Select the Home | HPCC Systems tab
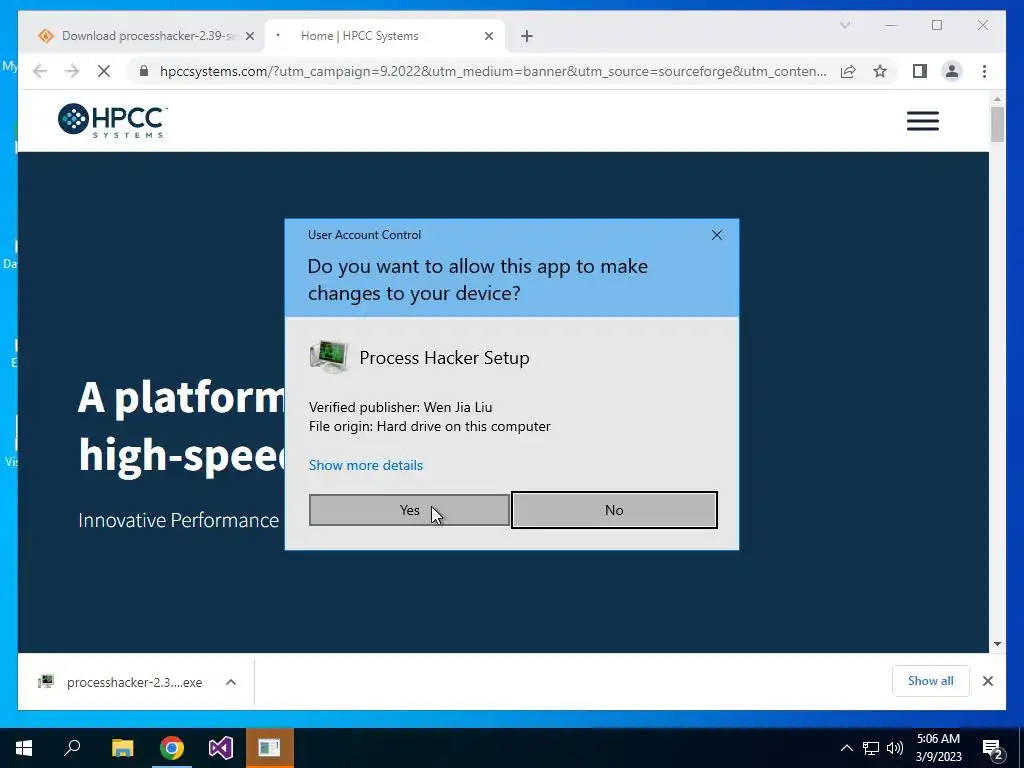Viewport: 1024px width, 768px height. point(385,36)
